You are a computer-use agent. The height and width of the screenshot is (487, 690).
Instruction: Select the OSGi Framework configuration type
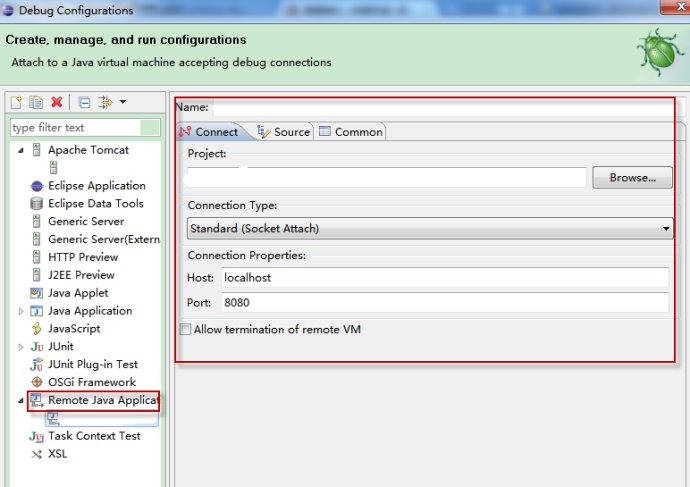91,382
